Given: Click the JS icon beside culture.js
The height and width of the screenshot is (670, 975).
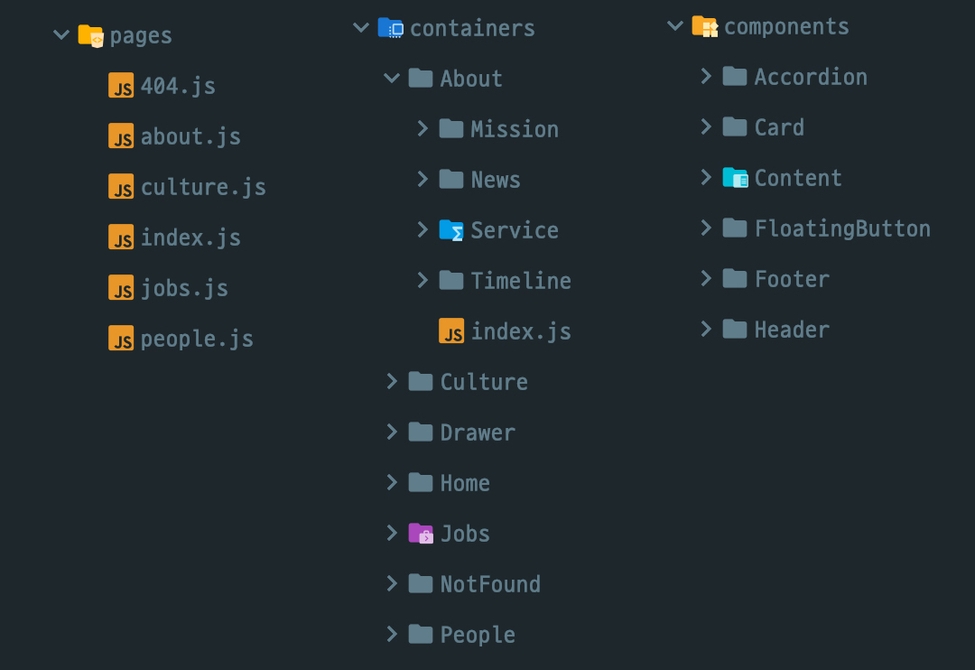Looking at the screenshot, I should [121, 187].
